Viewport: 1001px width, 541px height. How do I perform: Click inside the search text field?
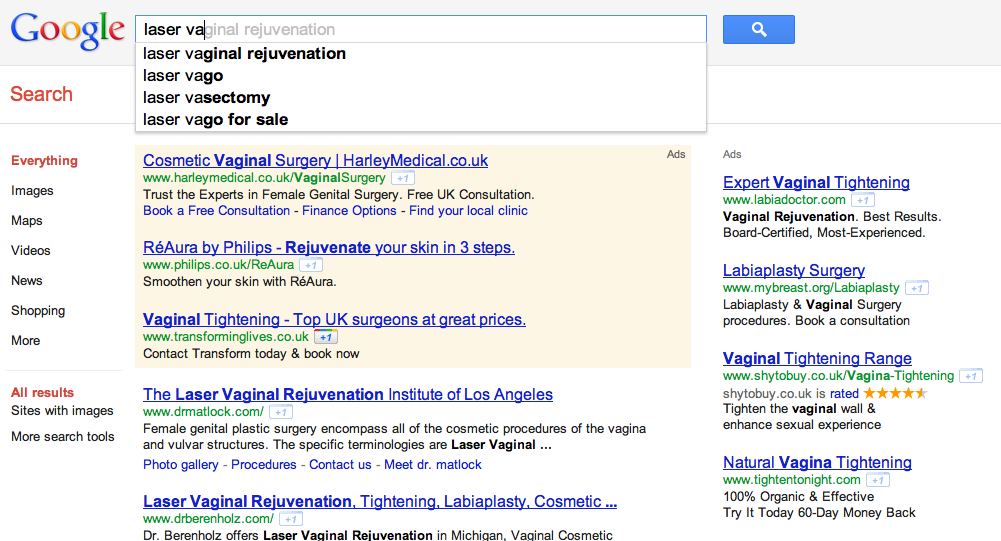point(421,29)
